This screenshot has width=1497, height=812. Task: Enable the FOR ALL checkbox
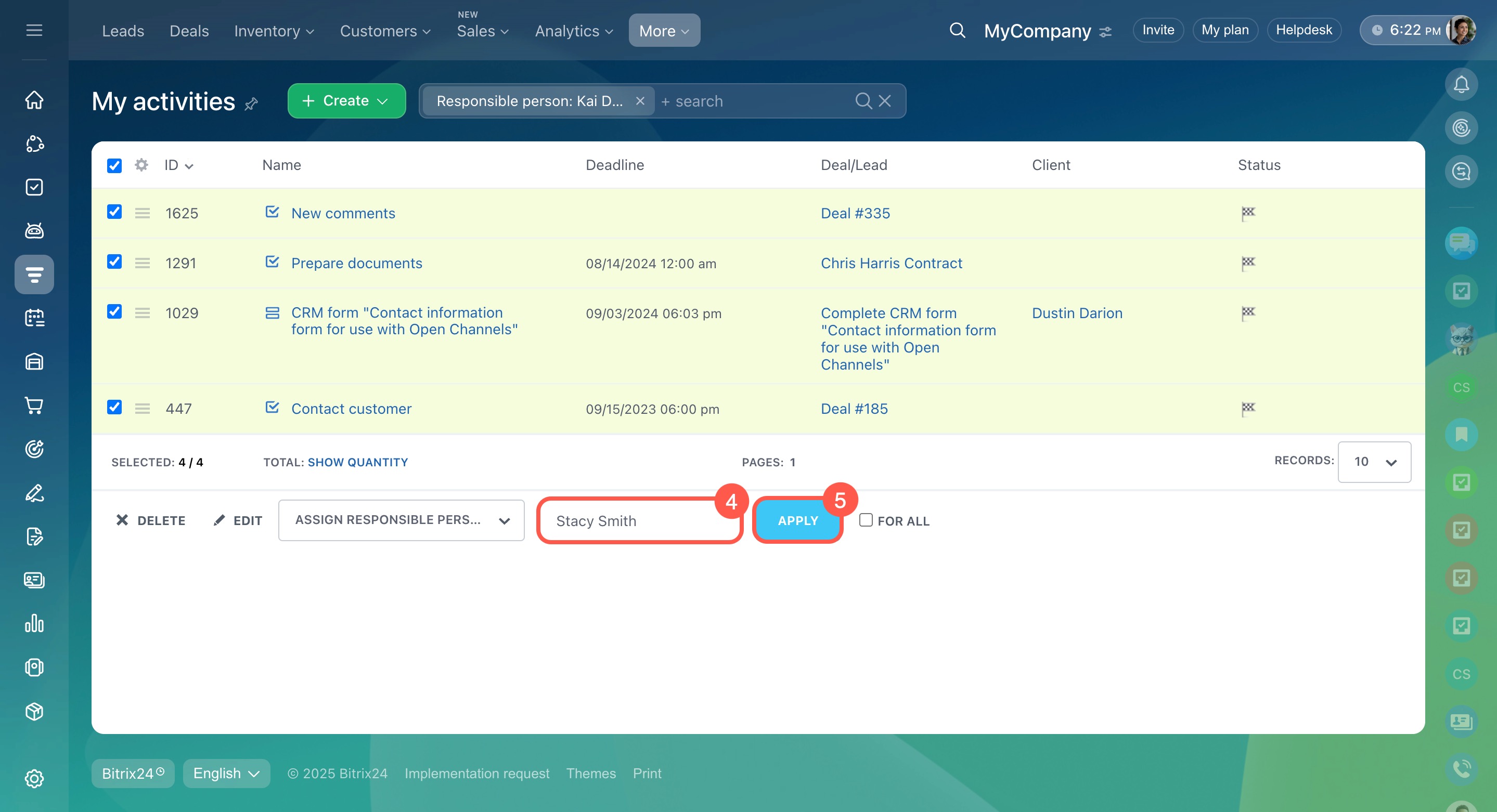(866, 520)
